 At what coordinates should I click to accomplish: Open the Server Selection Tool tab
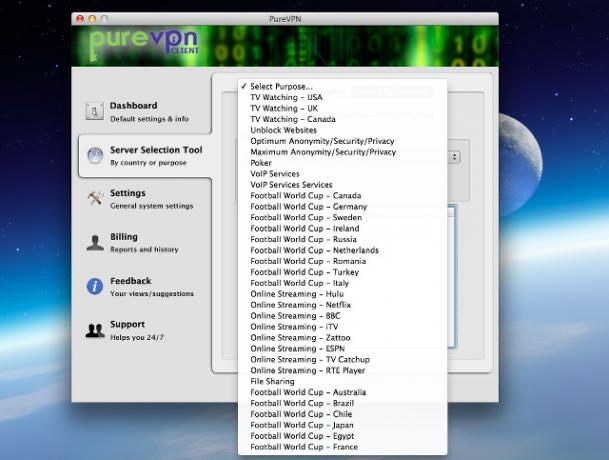pyautogui.click(x=145, y=156)
